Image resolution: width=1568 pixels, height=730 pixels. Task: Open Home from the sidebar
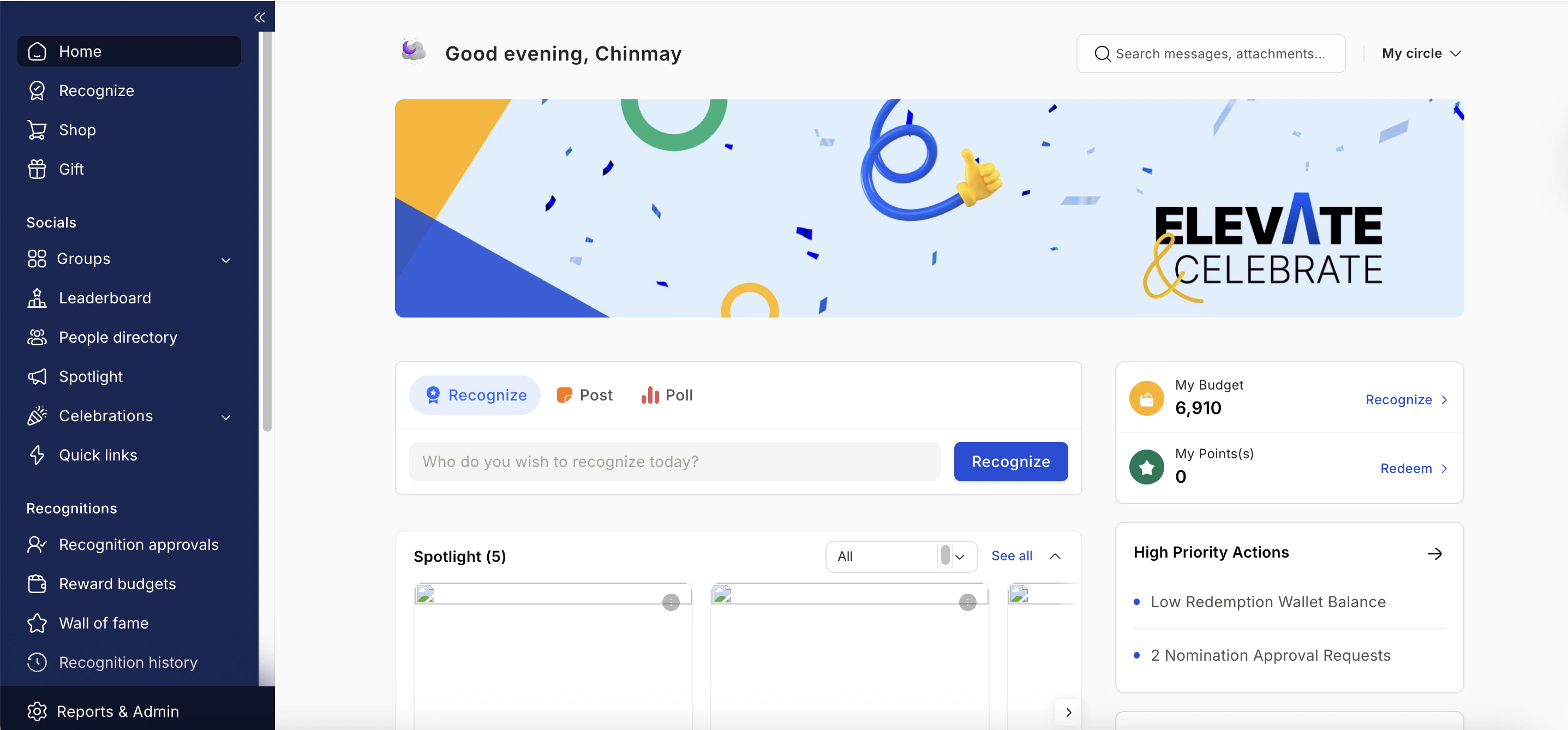pos(129,51)
